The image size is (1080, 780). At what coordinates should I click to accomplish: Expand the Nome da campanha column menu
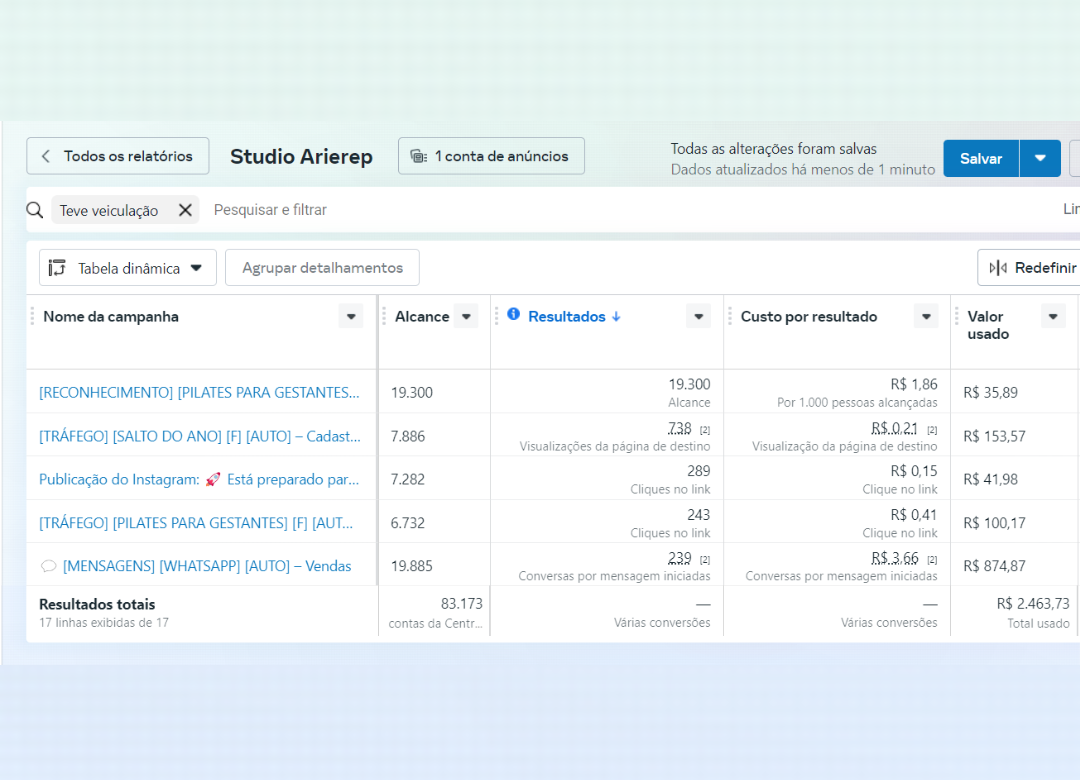point(350,316)
